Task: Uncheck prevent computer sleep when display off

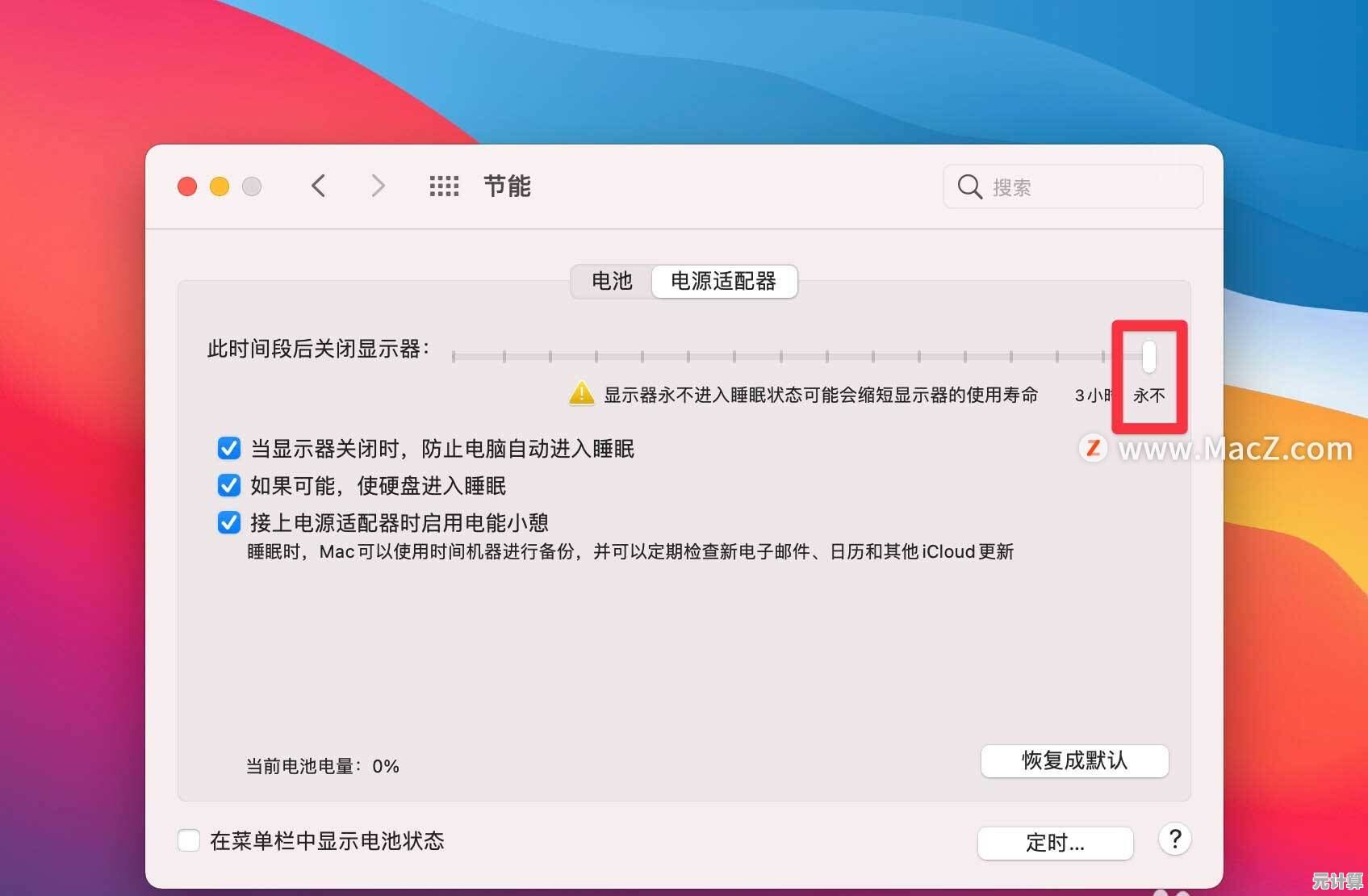Action: (x=229, y=448)
